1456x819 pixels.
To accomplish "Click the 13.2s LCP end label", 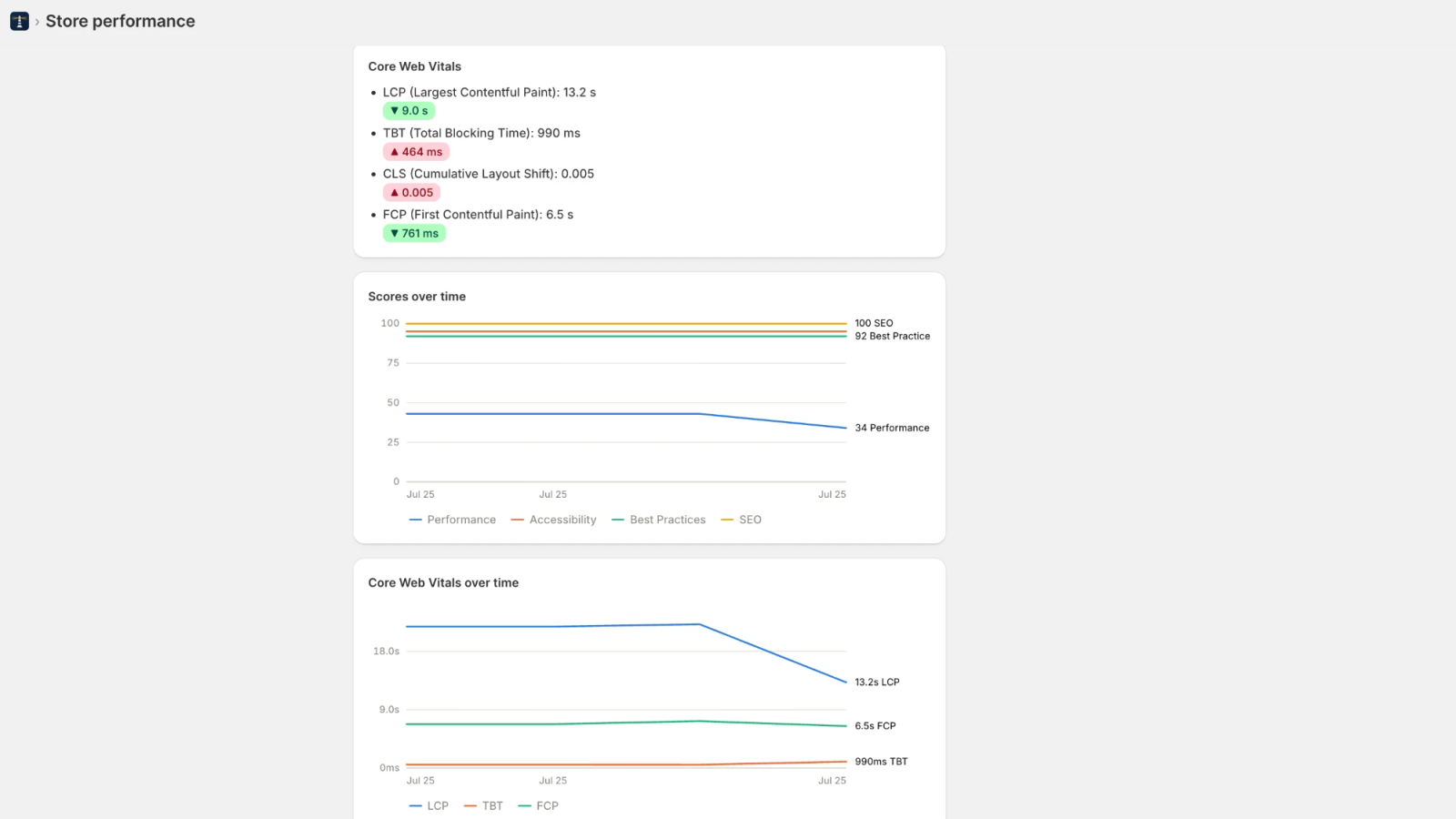I will pos(877,682).
